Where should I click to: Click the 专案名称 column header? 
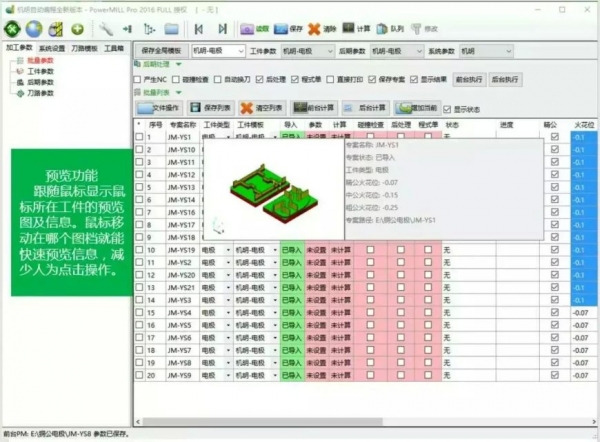point(183,125)
